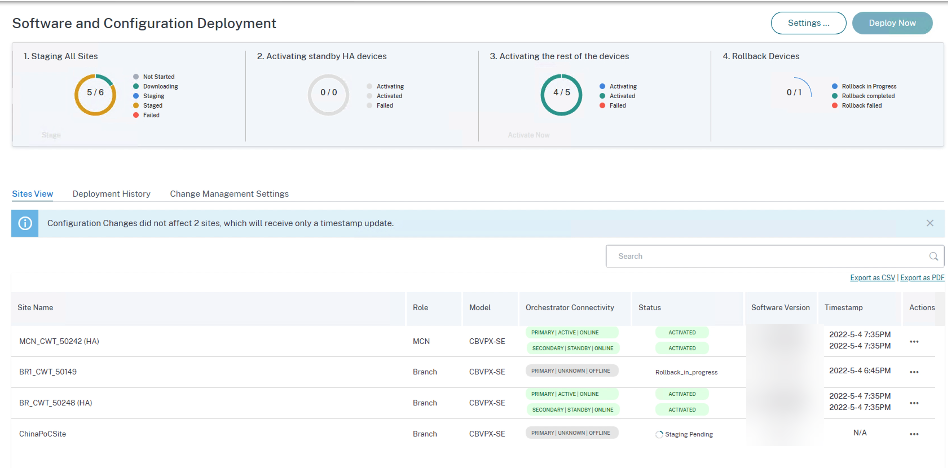Screen dimensions: 948x468
Task: Open the Change Management Settings tab
Action: (x=229, y=194)
